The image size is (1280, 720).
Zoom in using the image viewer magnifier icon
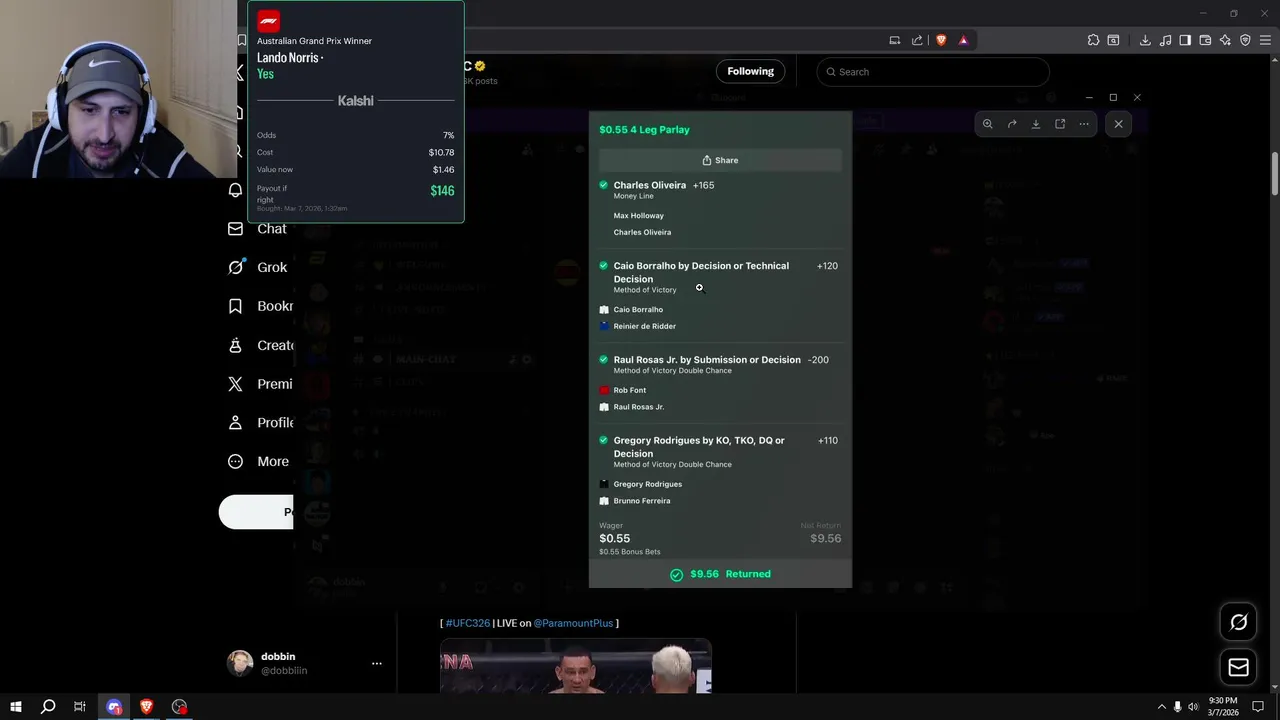(x=987, y=124)
